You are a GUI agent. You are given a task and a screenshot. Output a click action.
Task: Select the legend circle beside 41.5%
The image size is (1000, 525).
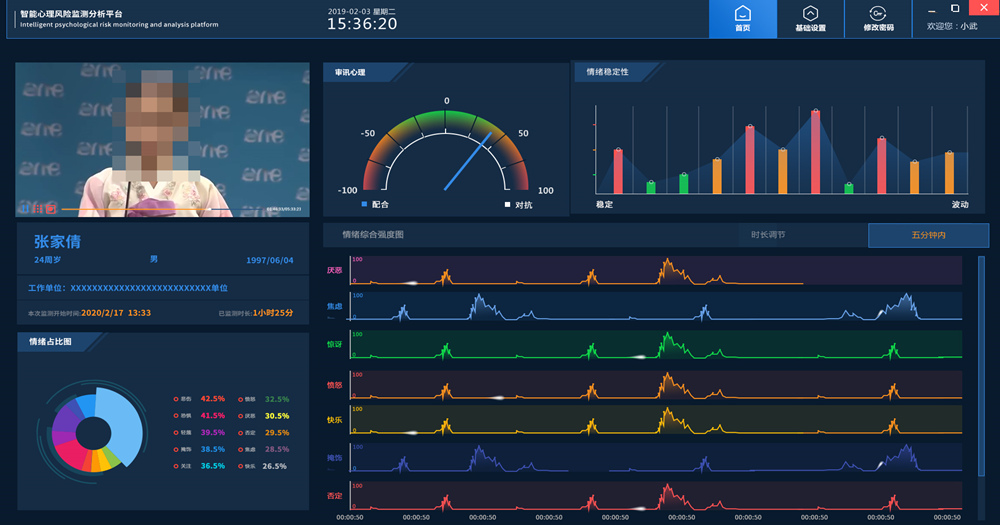[x=175, y=416]
